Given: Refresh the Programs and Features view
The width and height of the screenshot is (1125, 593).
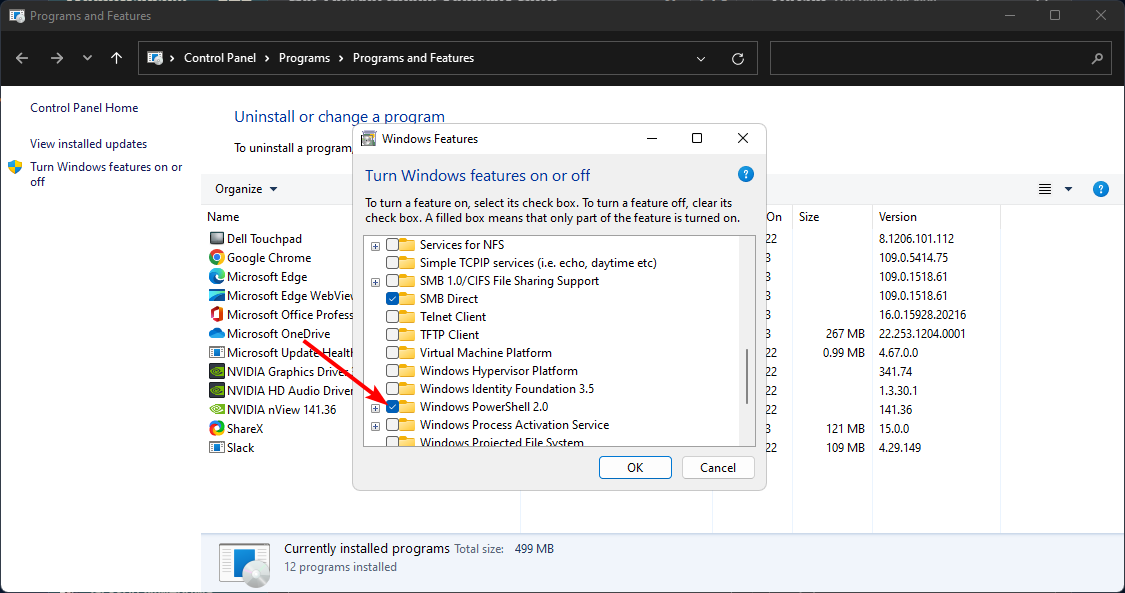Looking at the screenshot, I should [738, 59].
